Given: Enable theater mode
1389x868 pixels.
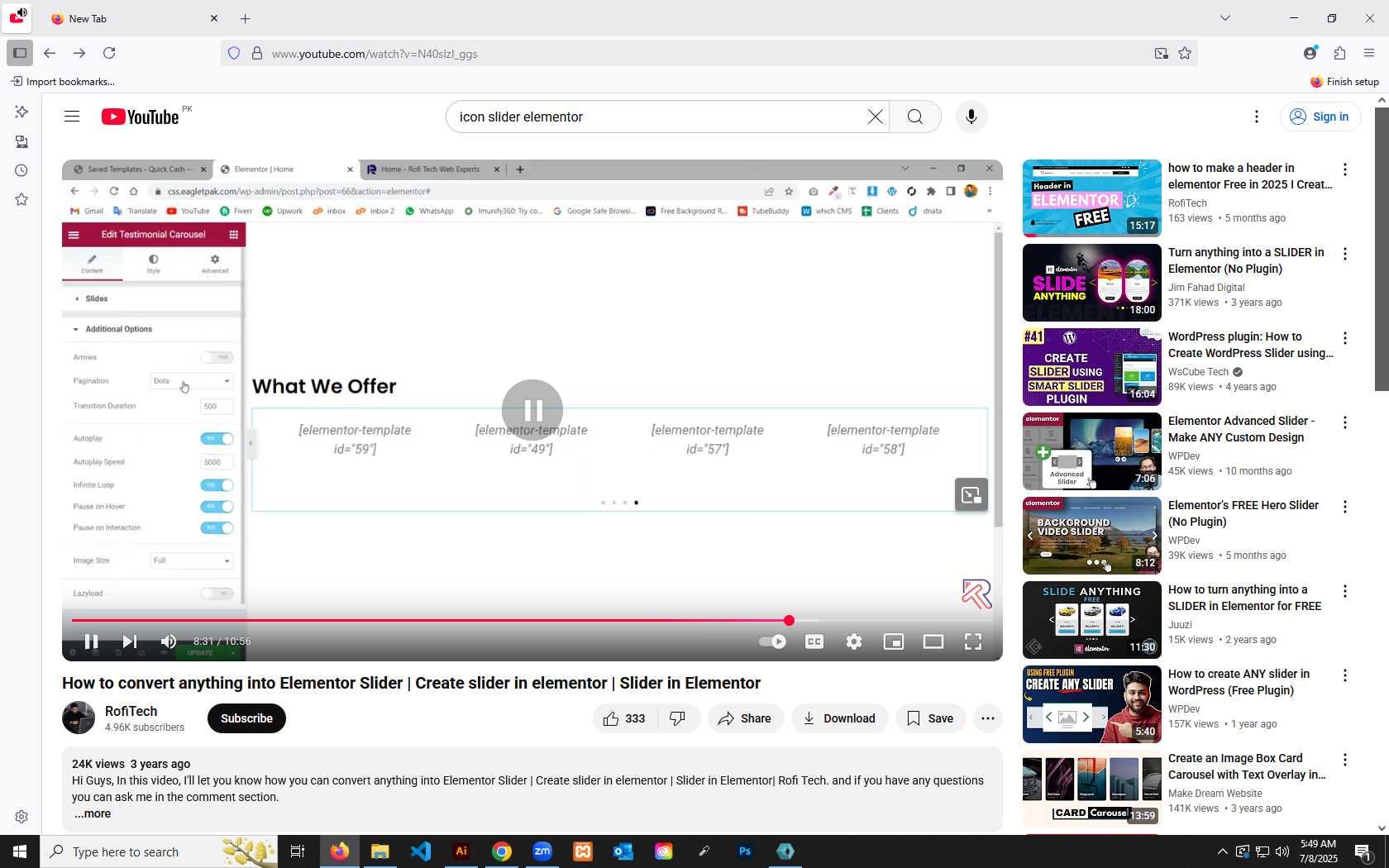Looking at the screenshot, I should [x=933, y=641].
